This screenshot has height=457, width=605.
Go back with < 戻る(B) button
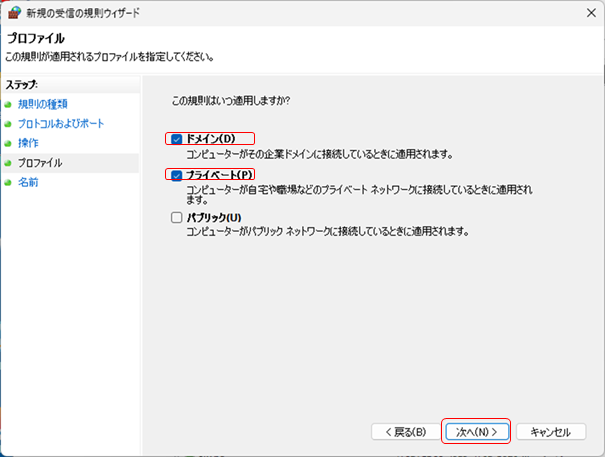point(404,432)
